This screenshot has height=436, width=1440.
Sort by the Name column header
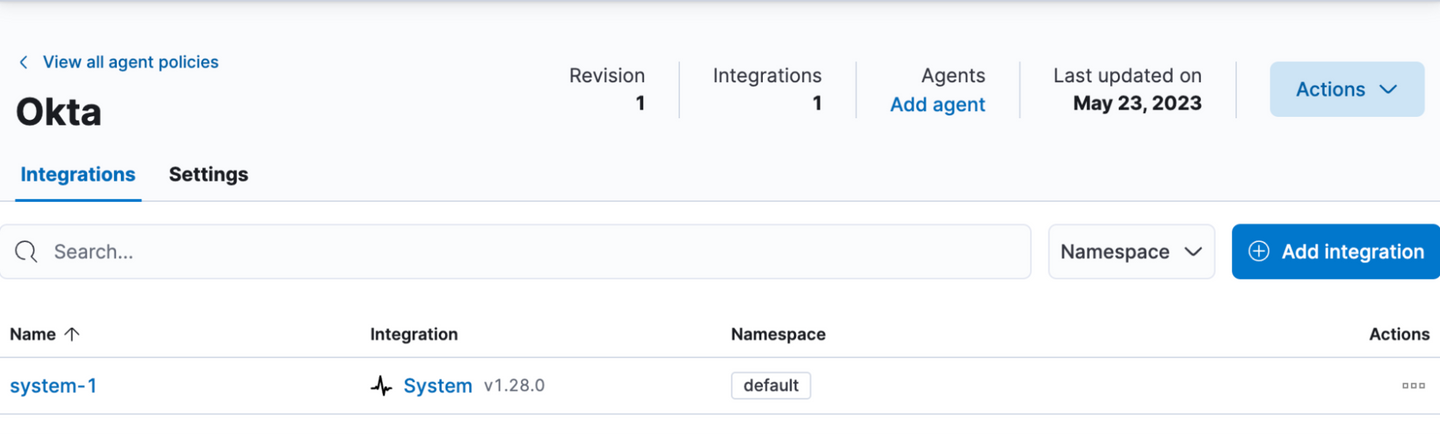pyautogui.click(x=33, y=334)
